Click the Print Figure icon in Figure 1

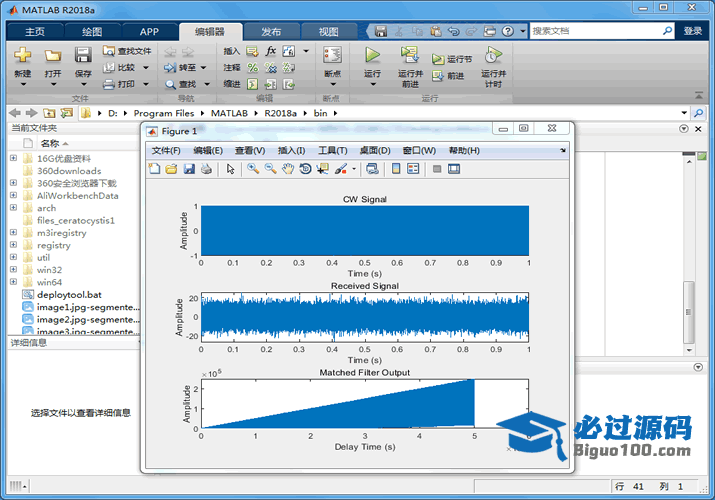coord(206,169)
